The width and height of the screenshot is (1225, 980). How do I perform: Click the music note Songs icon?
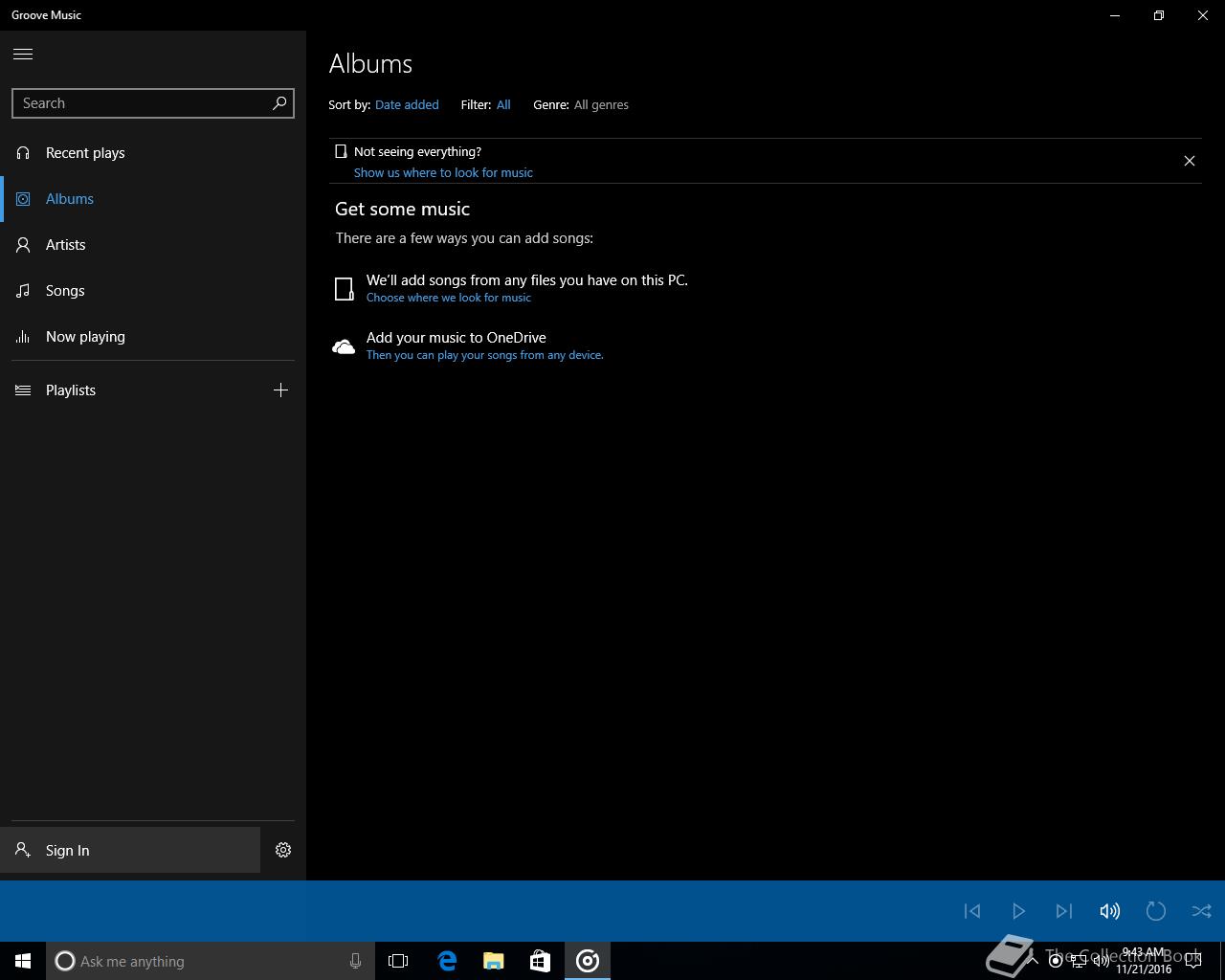pos(23,291)
